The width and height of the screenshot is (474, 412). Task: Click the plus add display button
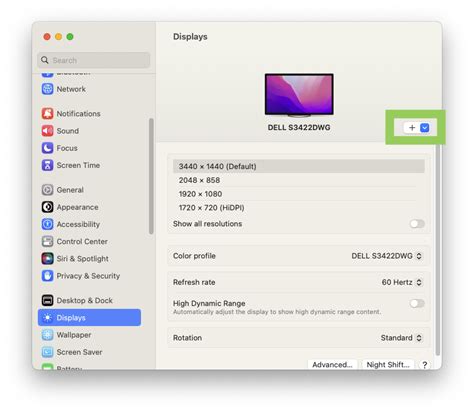pyautogui.click(x=412, y=128)
